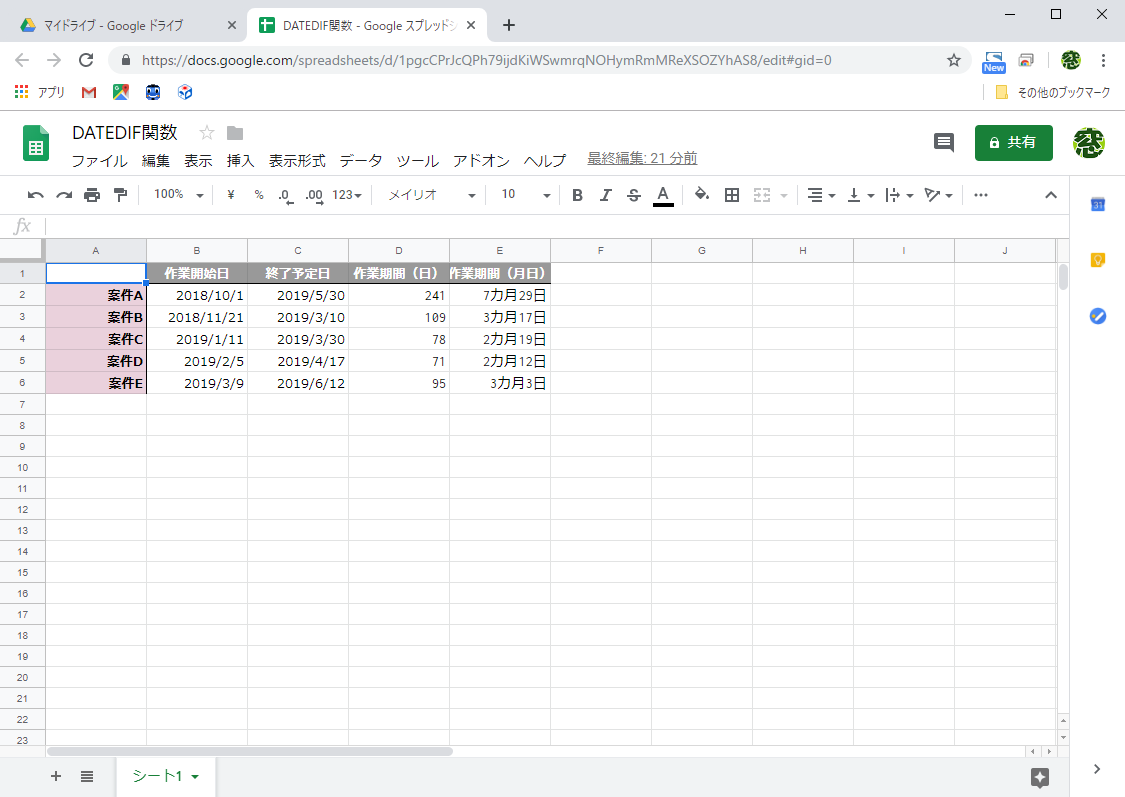Open version history via 最終編集: 21 分前 link
The width and height of the screenshot is (1125, 797).
pyautogui.click(x=640, y=158)
